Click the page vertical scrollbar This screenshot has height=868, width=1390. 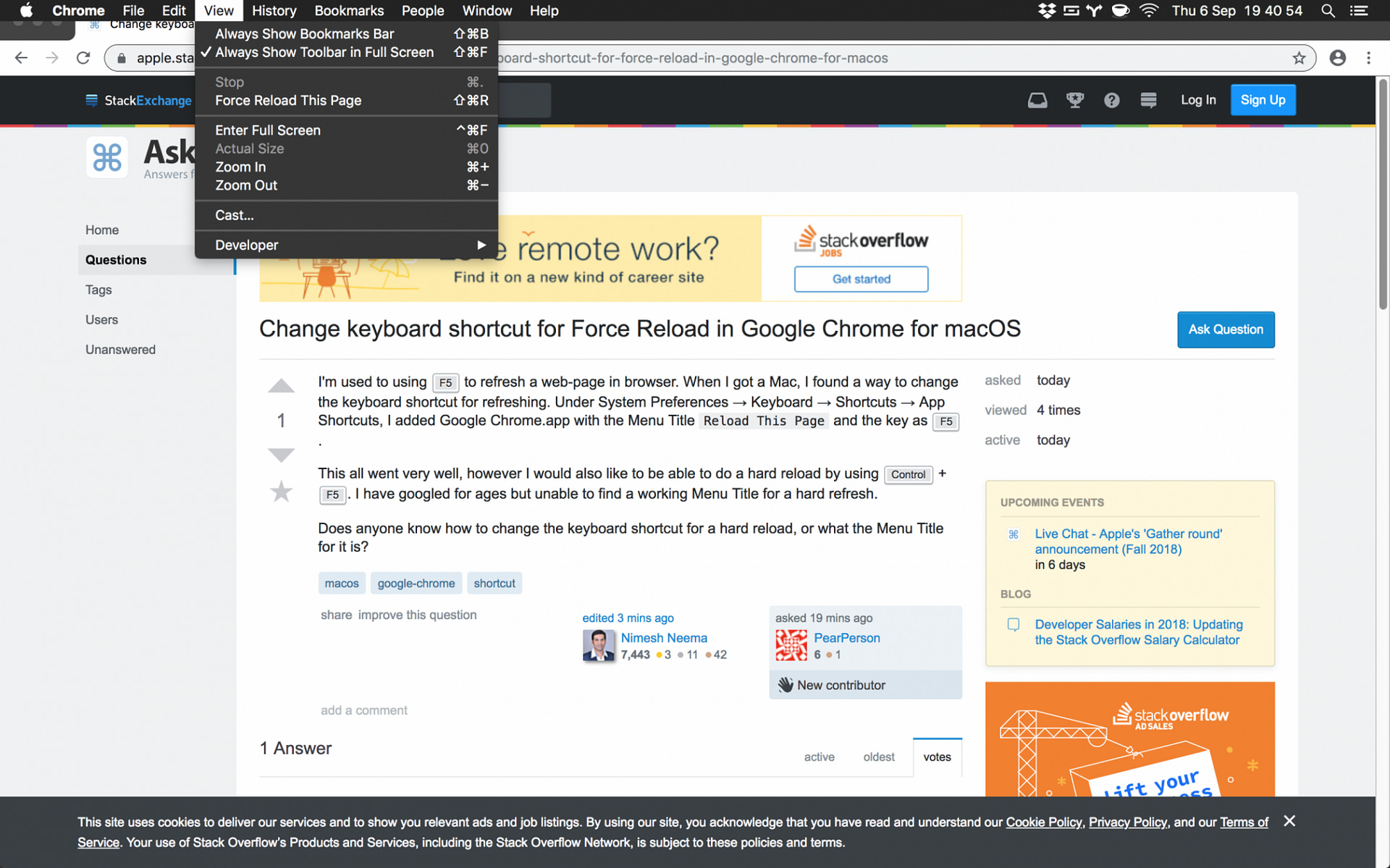pyautogui.click(x=1382, y=195)
